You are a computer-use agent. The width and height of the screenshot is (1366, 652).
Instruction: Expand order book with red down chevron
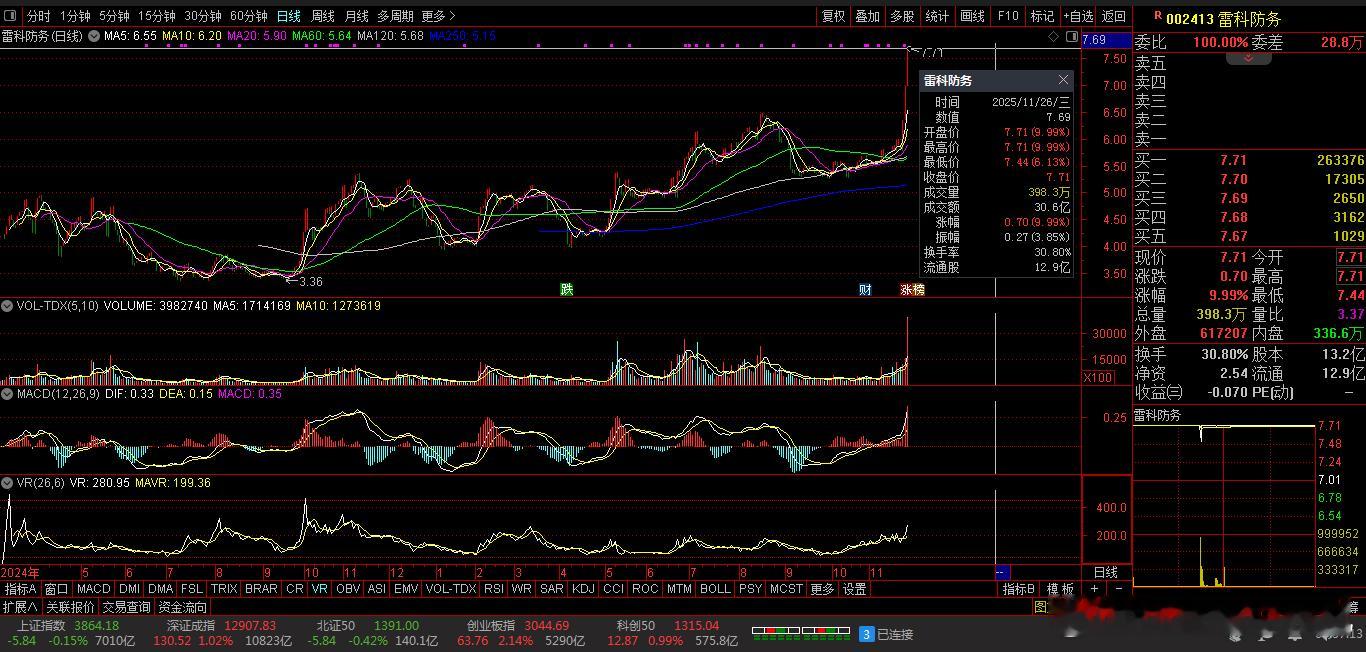click(1249, 59)
